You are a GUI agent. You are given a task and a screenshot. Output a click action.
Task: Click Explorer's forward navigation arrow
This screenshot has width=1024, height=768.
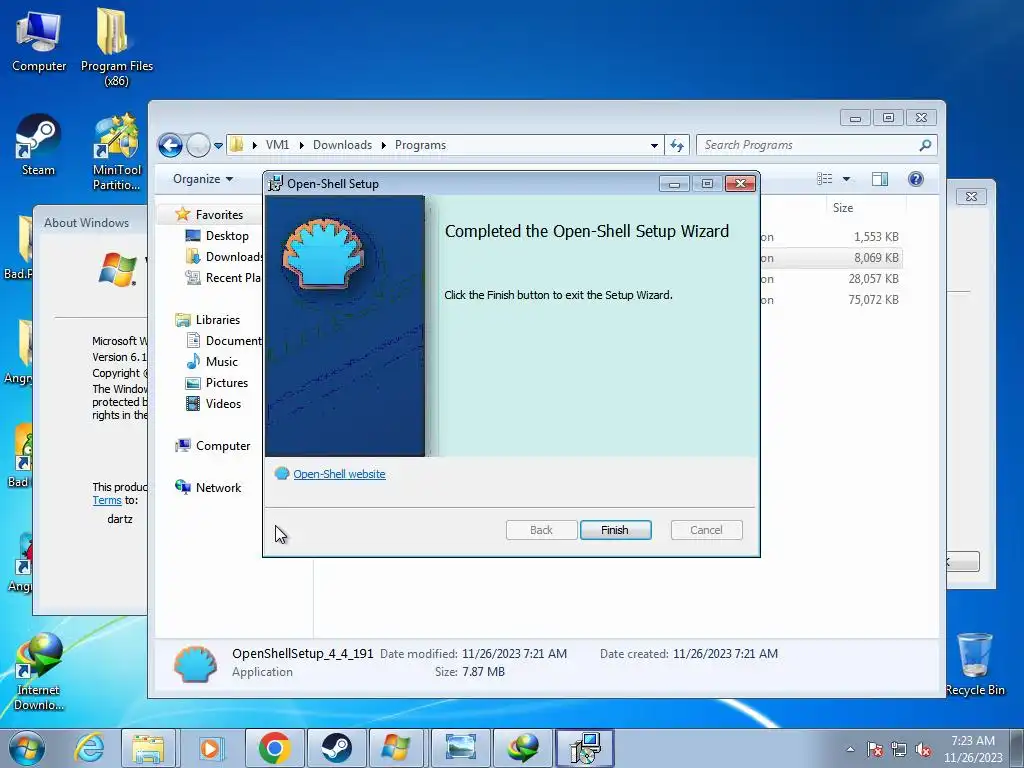(x=198, y=145)
